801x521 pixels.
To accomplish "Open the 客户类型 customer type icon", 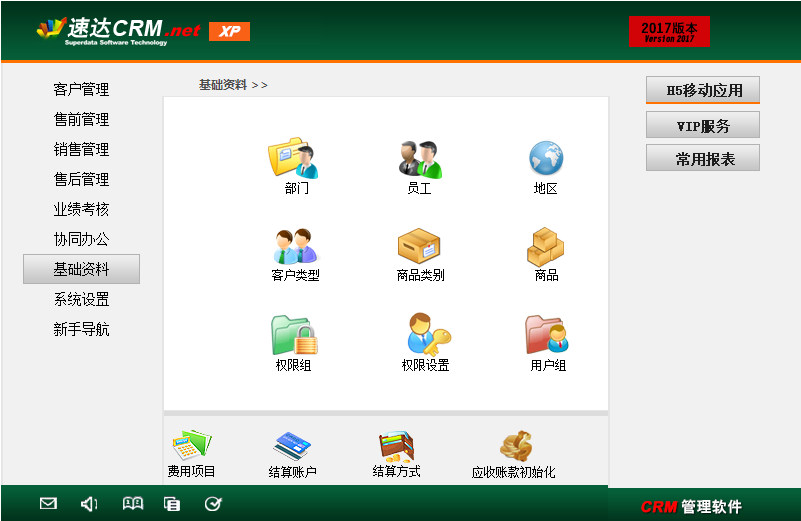I will coord(295,246).
